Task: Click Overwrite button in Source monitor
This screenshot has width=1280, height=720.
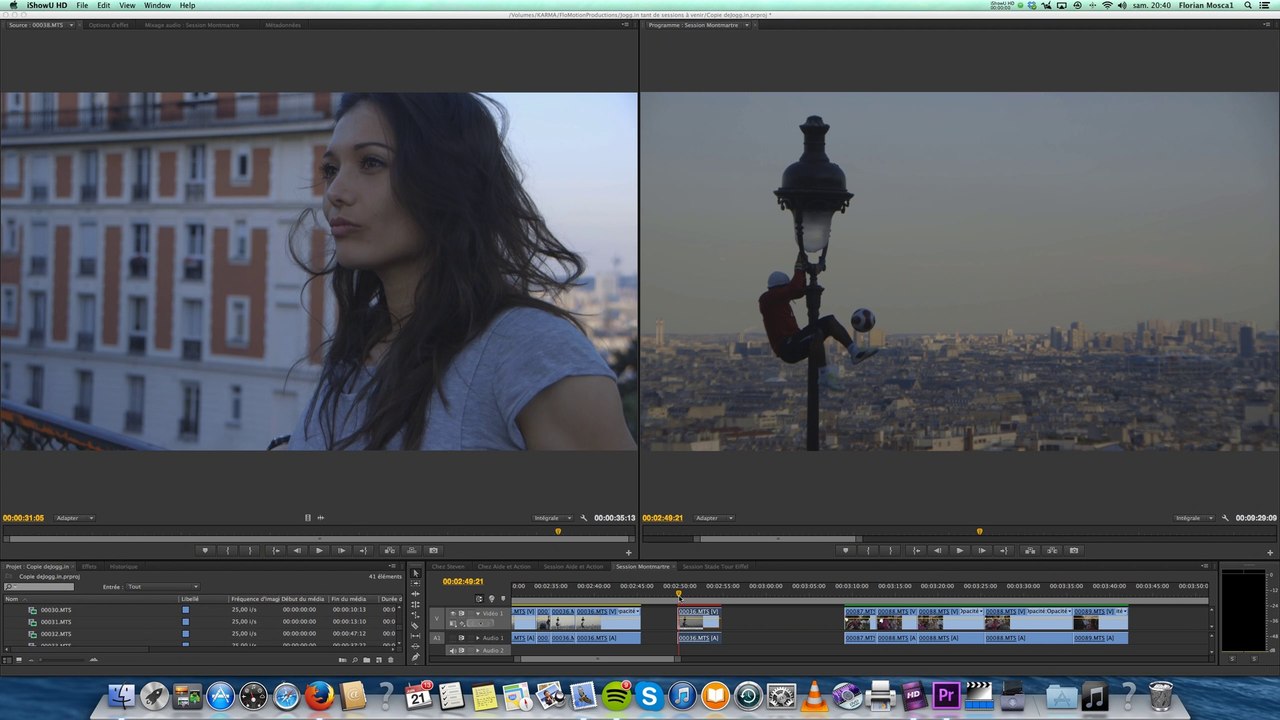Action: [411, 550]
